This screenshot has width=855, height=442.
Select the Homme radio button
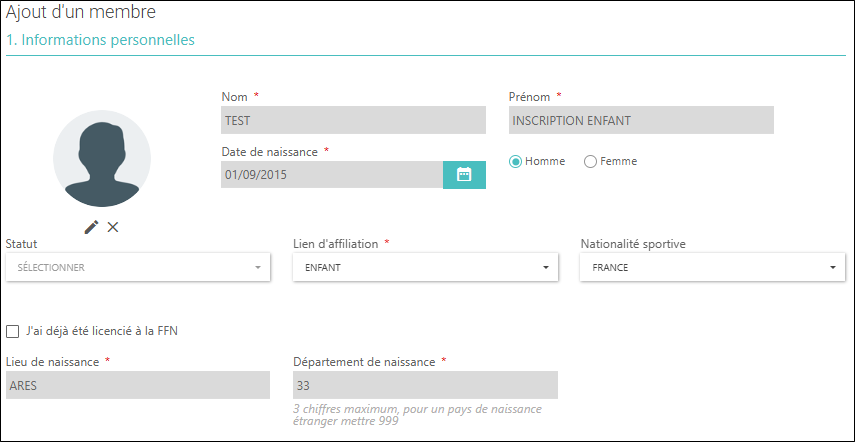(515, 162)
